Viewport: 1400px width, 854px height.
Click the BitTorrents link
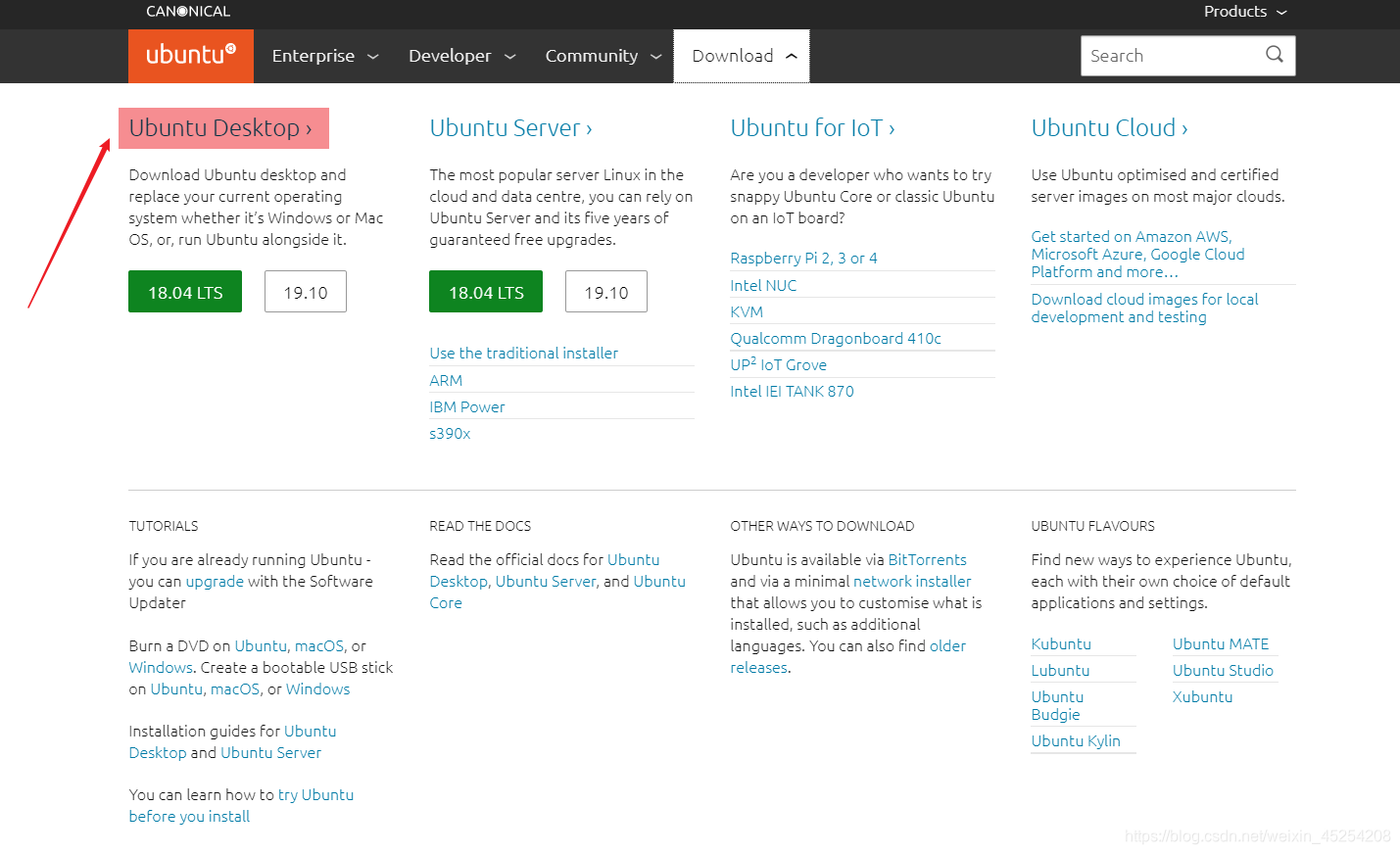927,559
